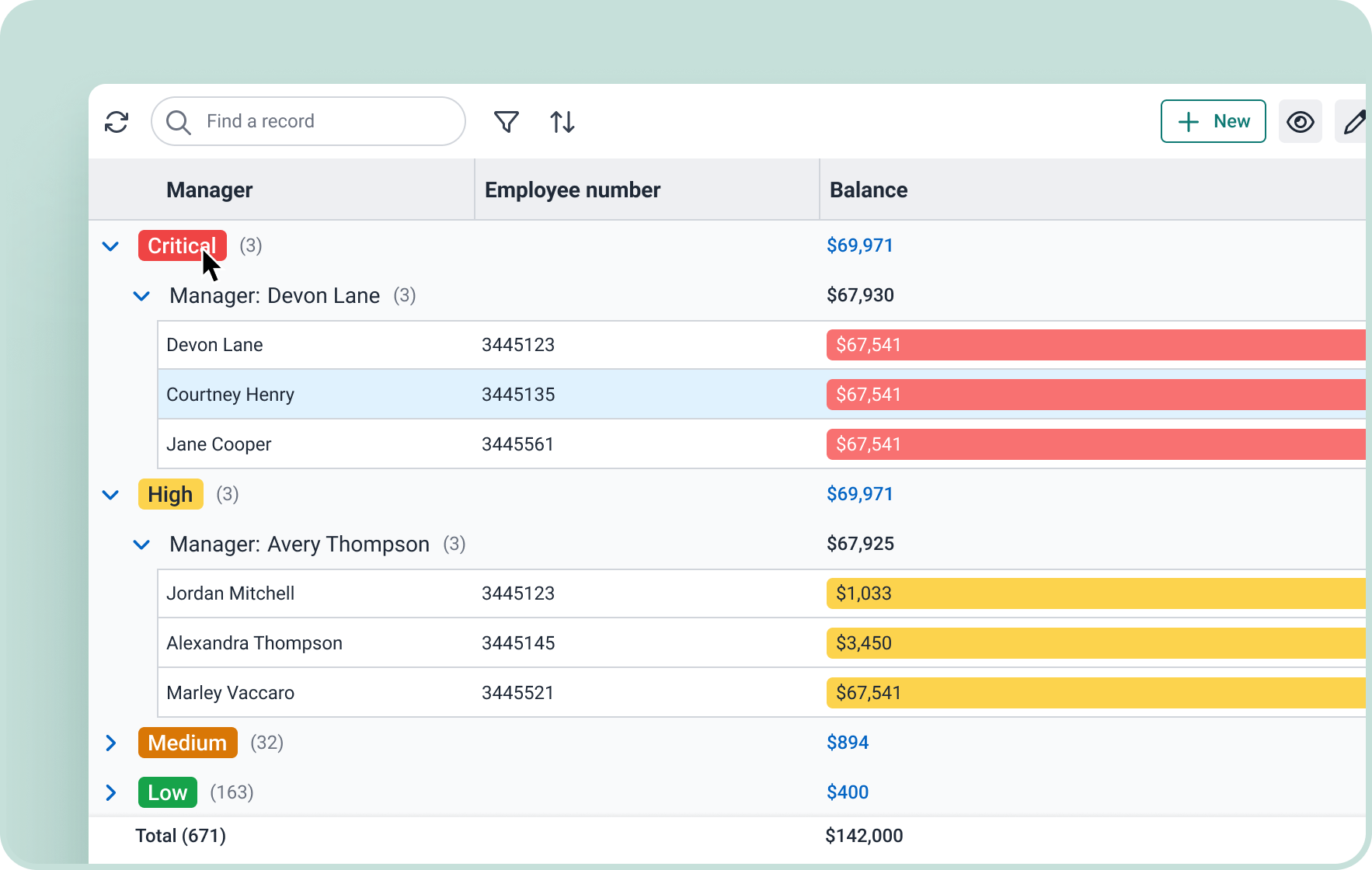Collapse Manager: Avery Thompson subgroup
The width and height of the screenshot is (1372, 870).
(x=141, y=545)
